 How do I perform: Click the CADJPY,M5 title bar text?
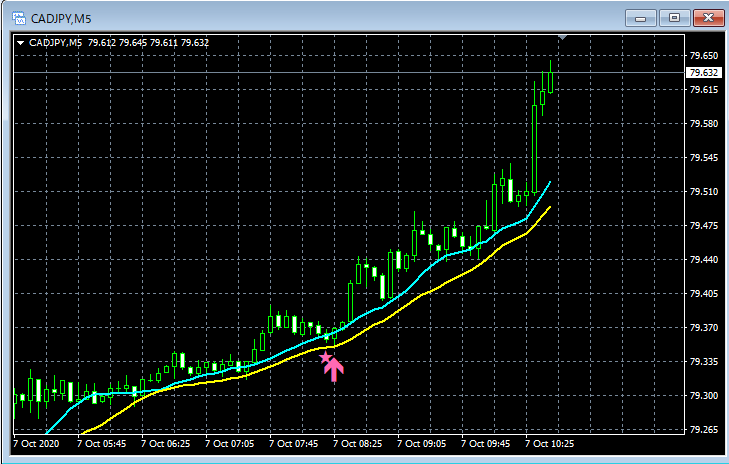point(61,19)
